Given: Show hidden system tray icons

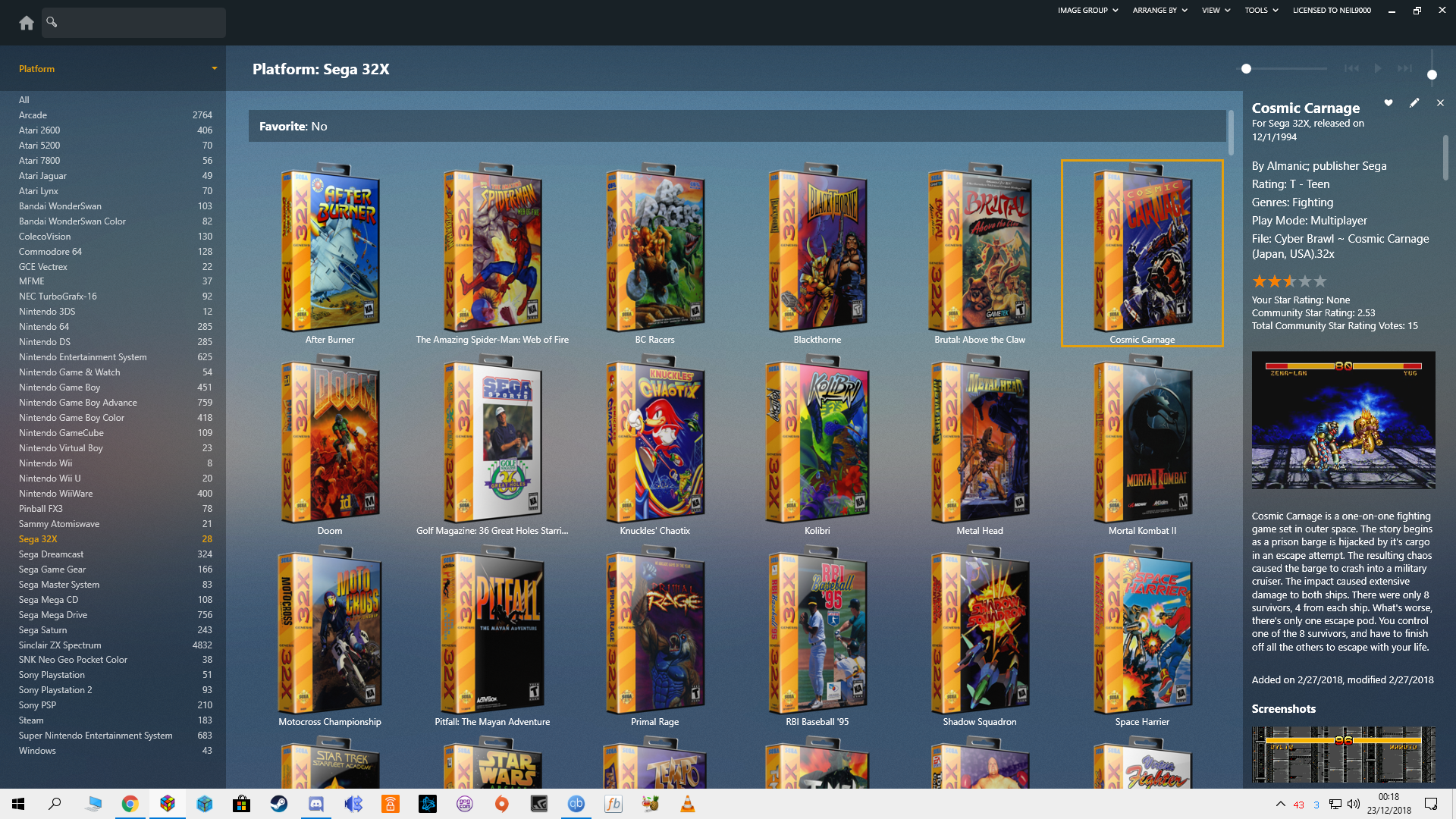Looking at the screenshot, I should [1281, 804].
